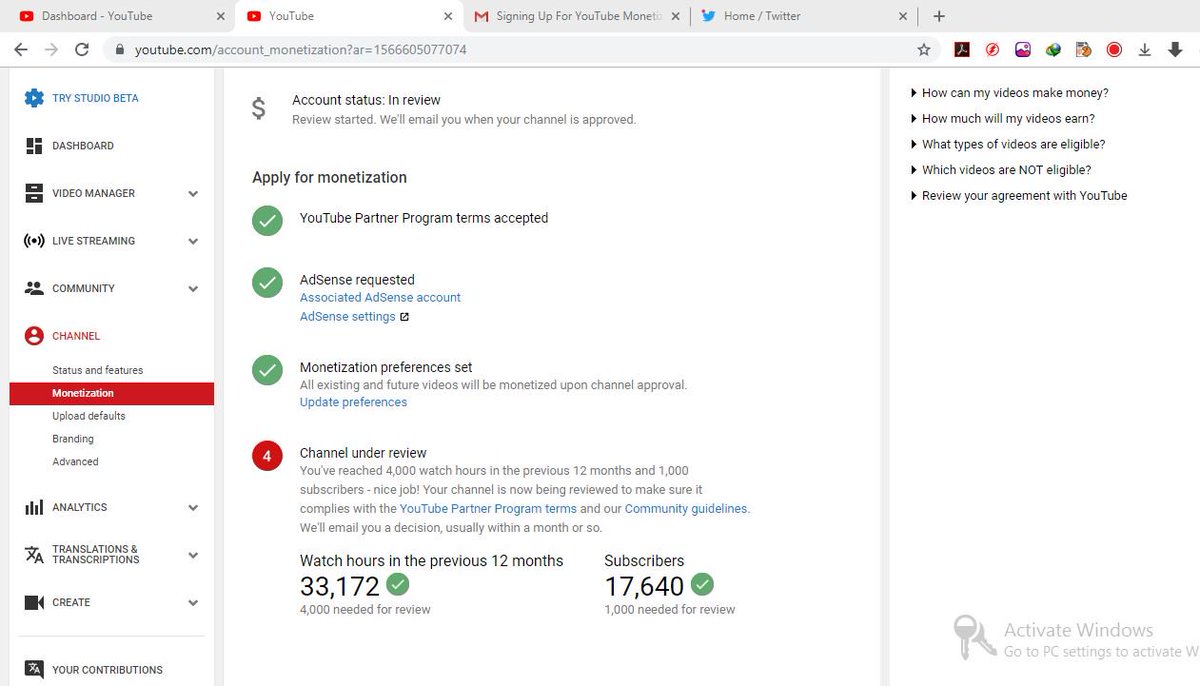This screenshot has height=686, width=1200.
Task: Open a new browser tab with plus
Action: [939, 16]
